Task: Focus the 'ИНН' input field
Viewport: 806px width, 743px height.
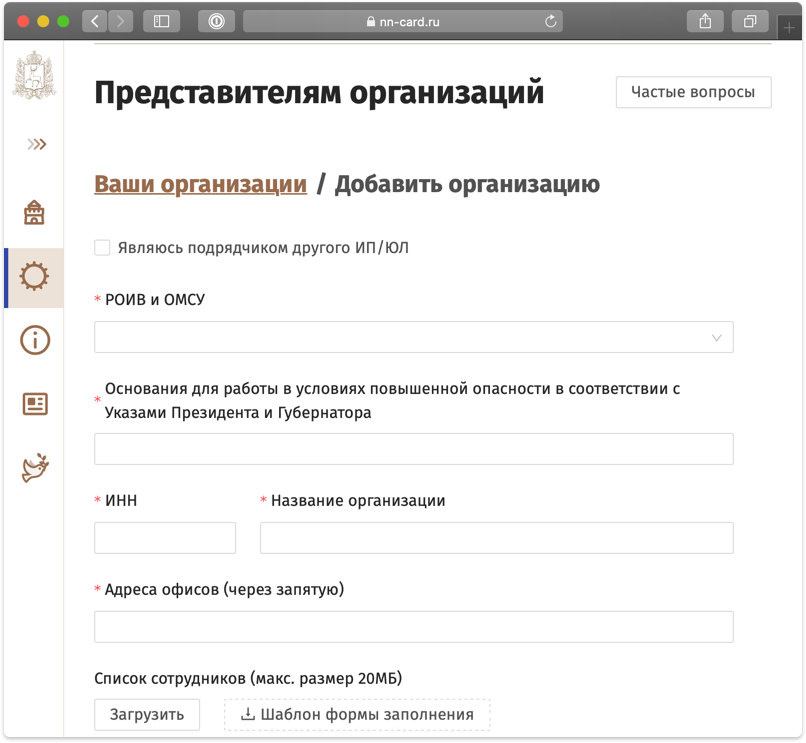Action: tap(165, 538)
